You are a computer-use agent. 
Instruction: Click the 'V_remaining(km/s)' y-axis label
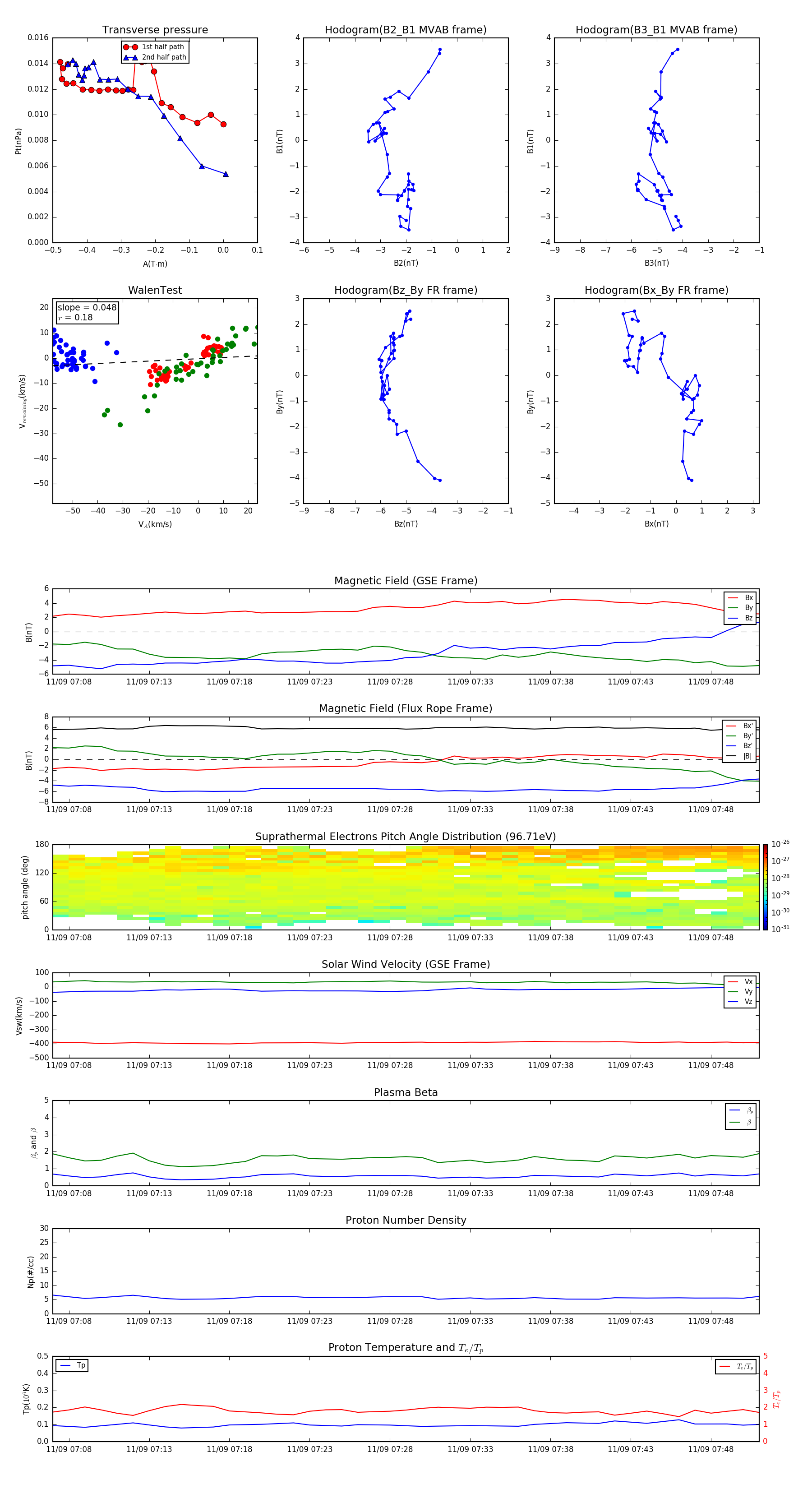22,401
